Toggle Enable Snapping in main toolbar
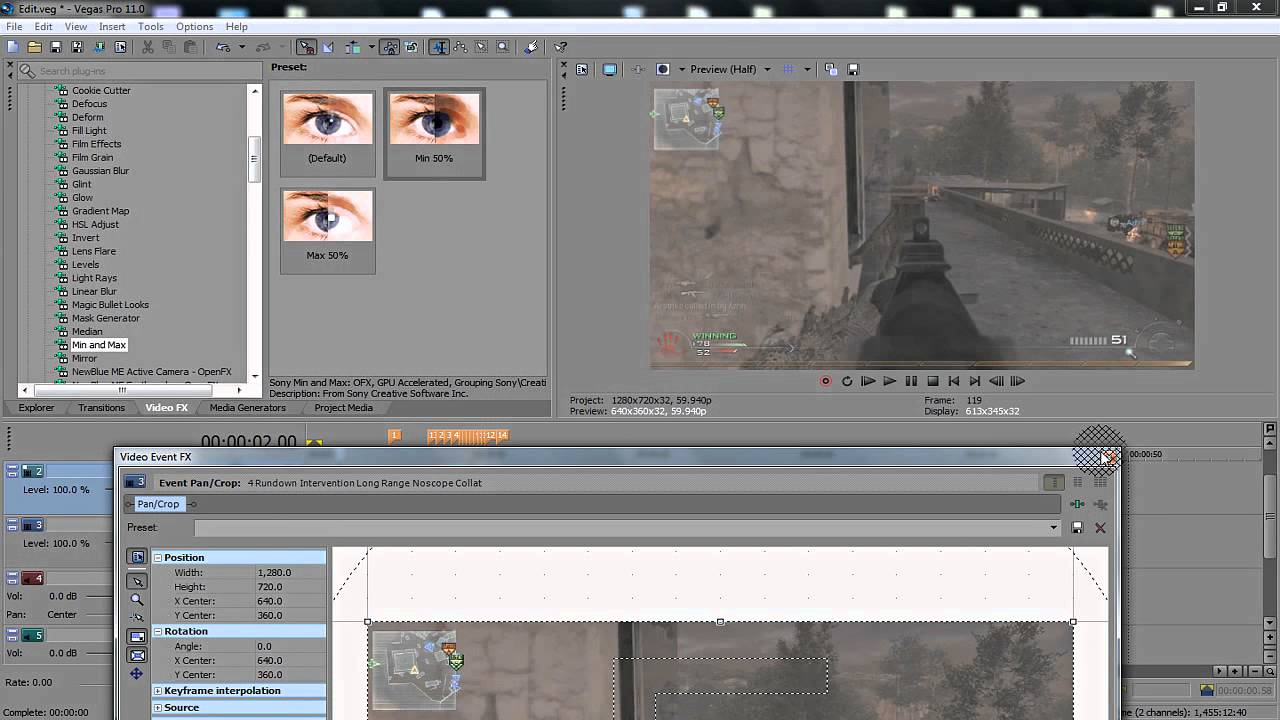The height and width of the screenshot is (720, 1280). tap(306, 47)
